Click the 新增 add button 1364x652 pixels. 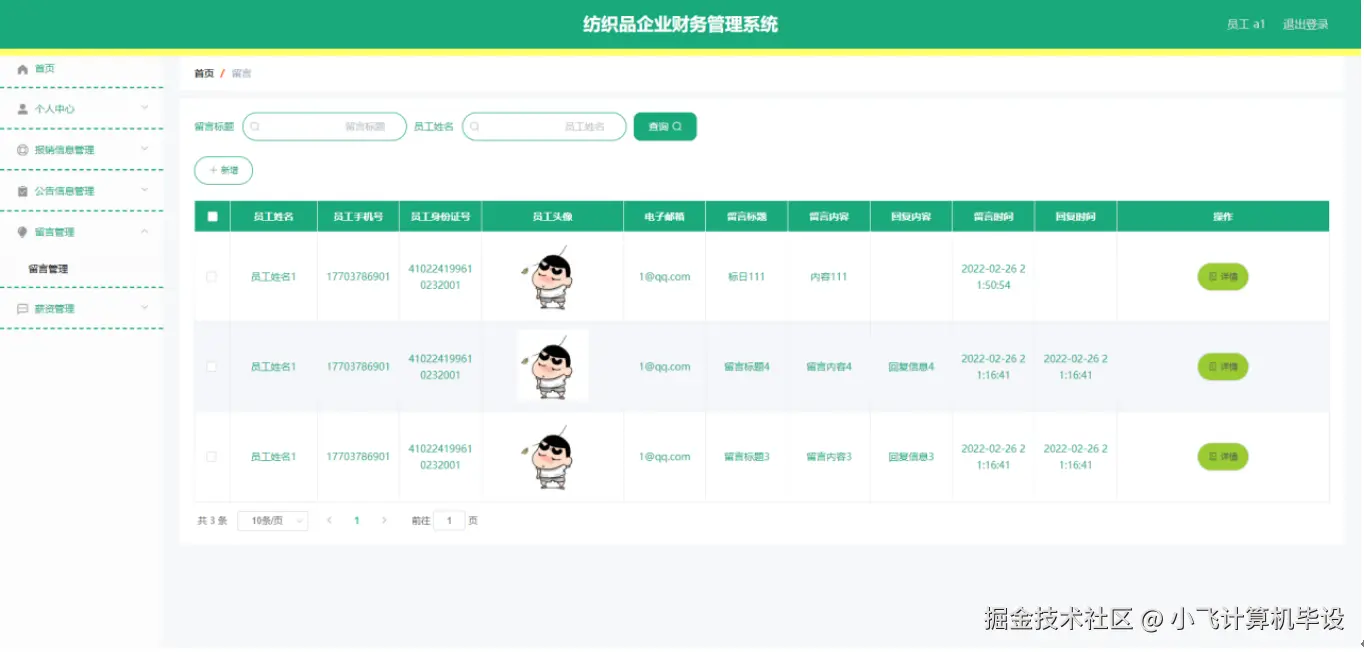point(223,170)
